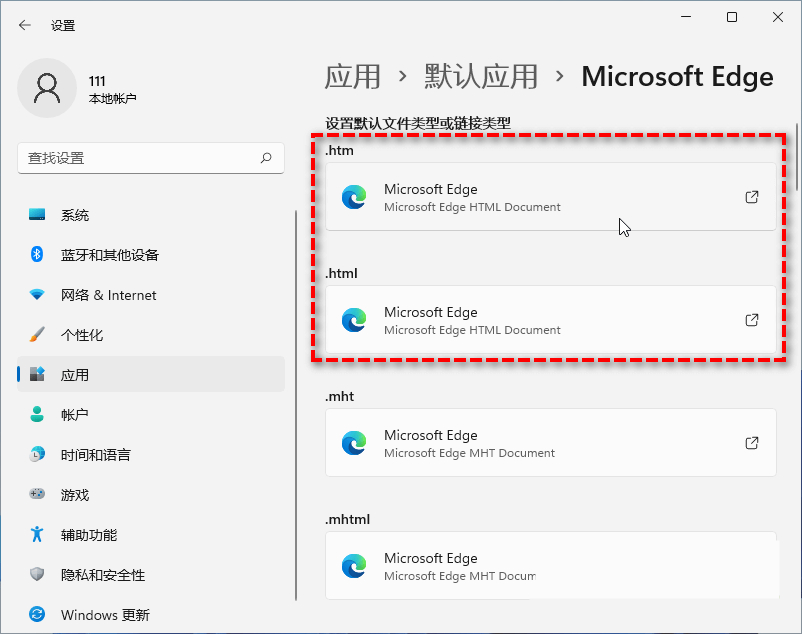This screenshot has width=802, height=634.
Task: Click the Bluetooth icon in the sidebar
Action: pyautogui.click(x=37, y=255)
